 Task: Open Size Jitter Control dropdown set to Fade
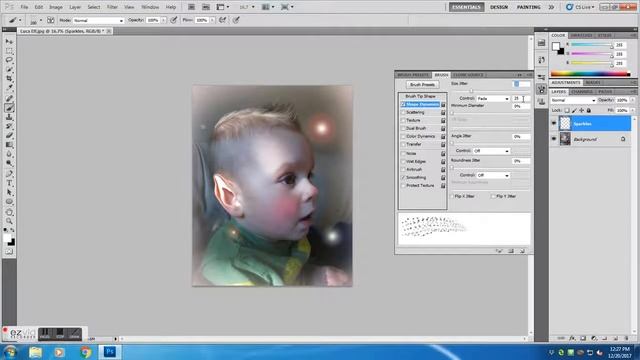[493, 99]
